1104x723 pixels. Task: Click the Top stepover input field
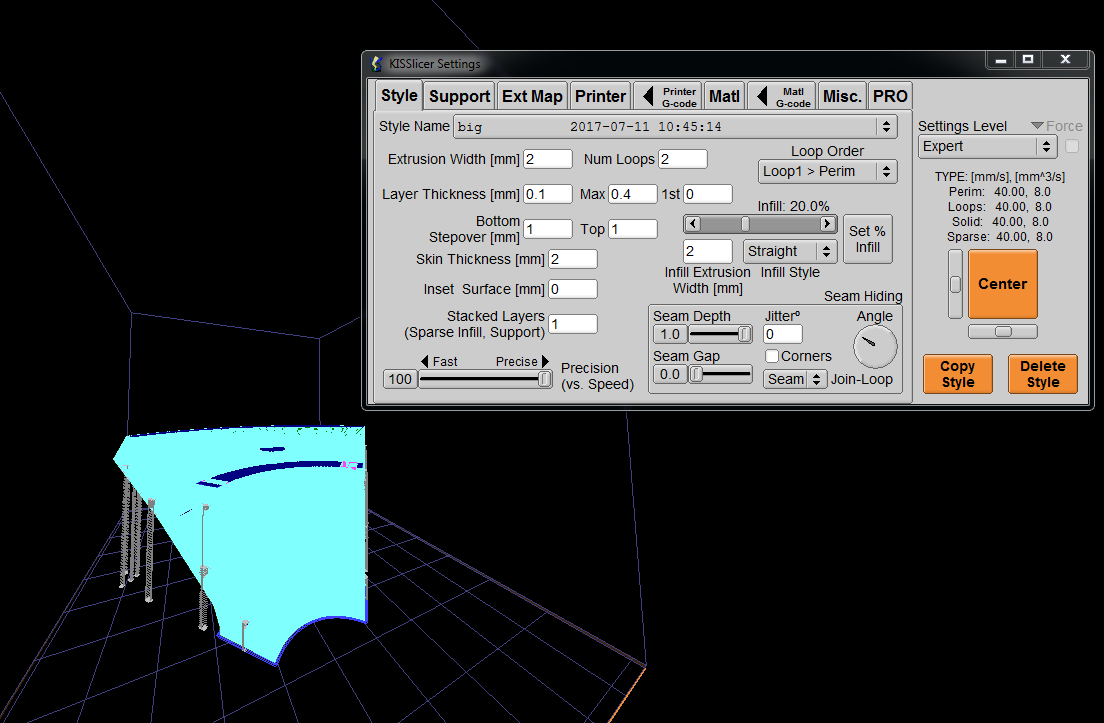[x=633, y=229]
